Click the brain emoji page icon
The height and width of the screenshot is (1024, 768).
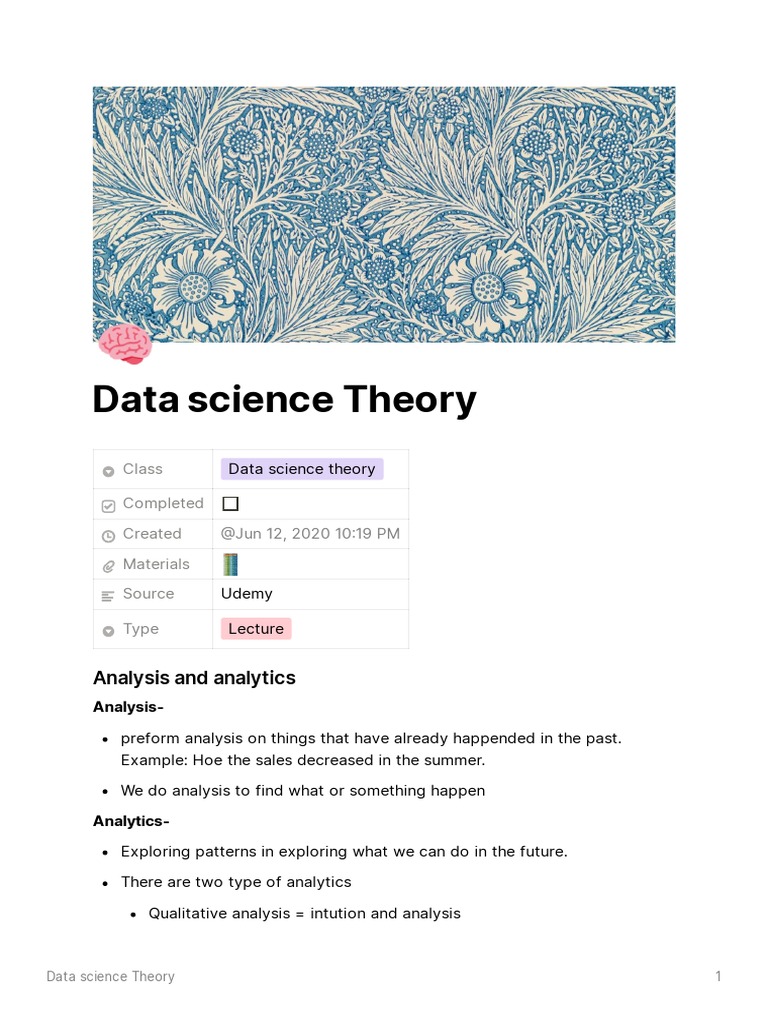tap(125, 344)
